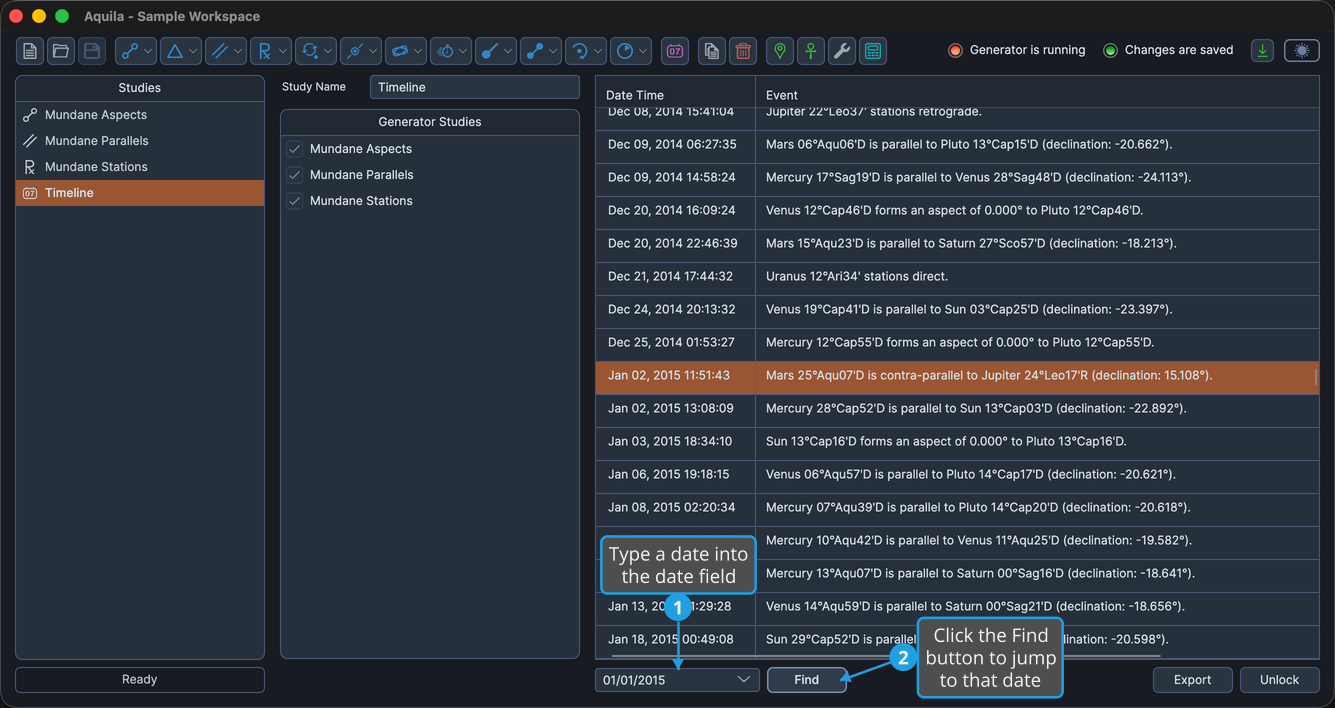Uncheck Mundane Stations in Generator Studies
Screen dimensions: 1335x708
[295, 201]
